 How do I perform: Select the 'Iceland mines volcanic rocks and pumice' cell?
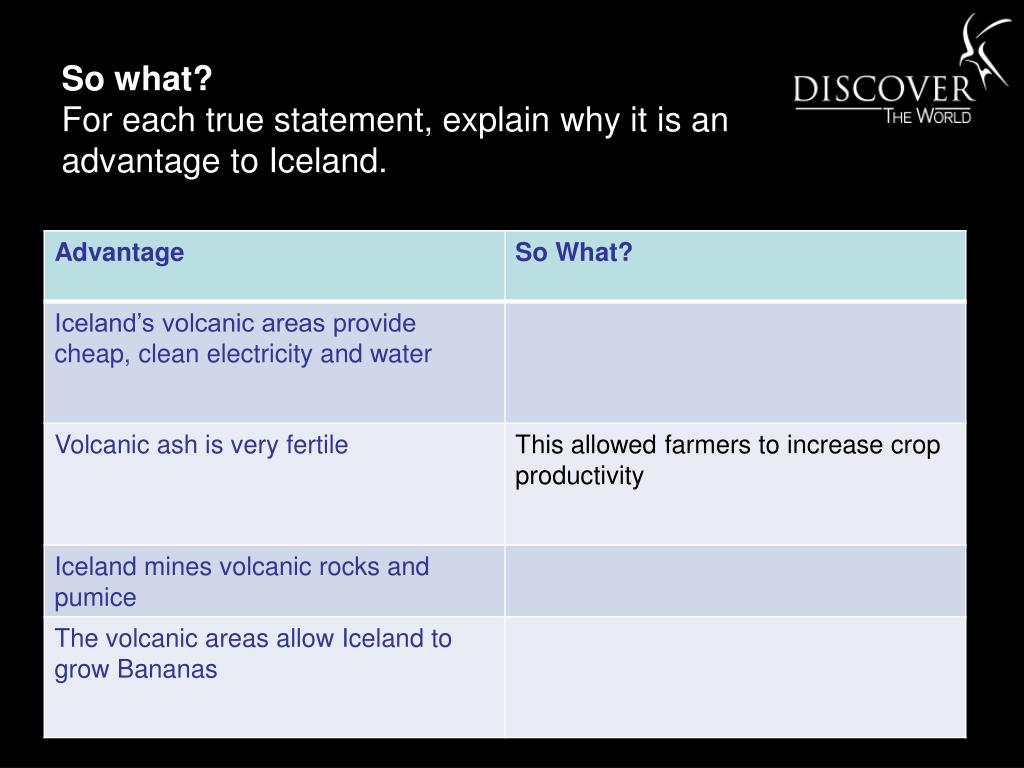click(274, 581)
